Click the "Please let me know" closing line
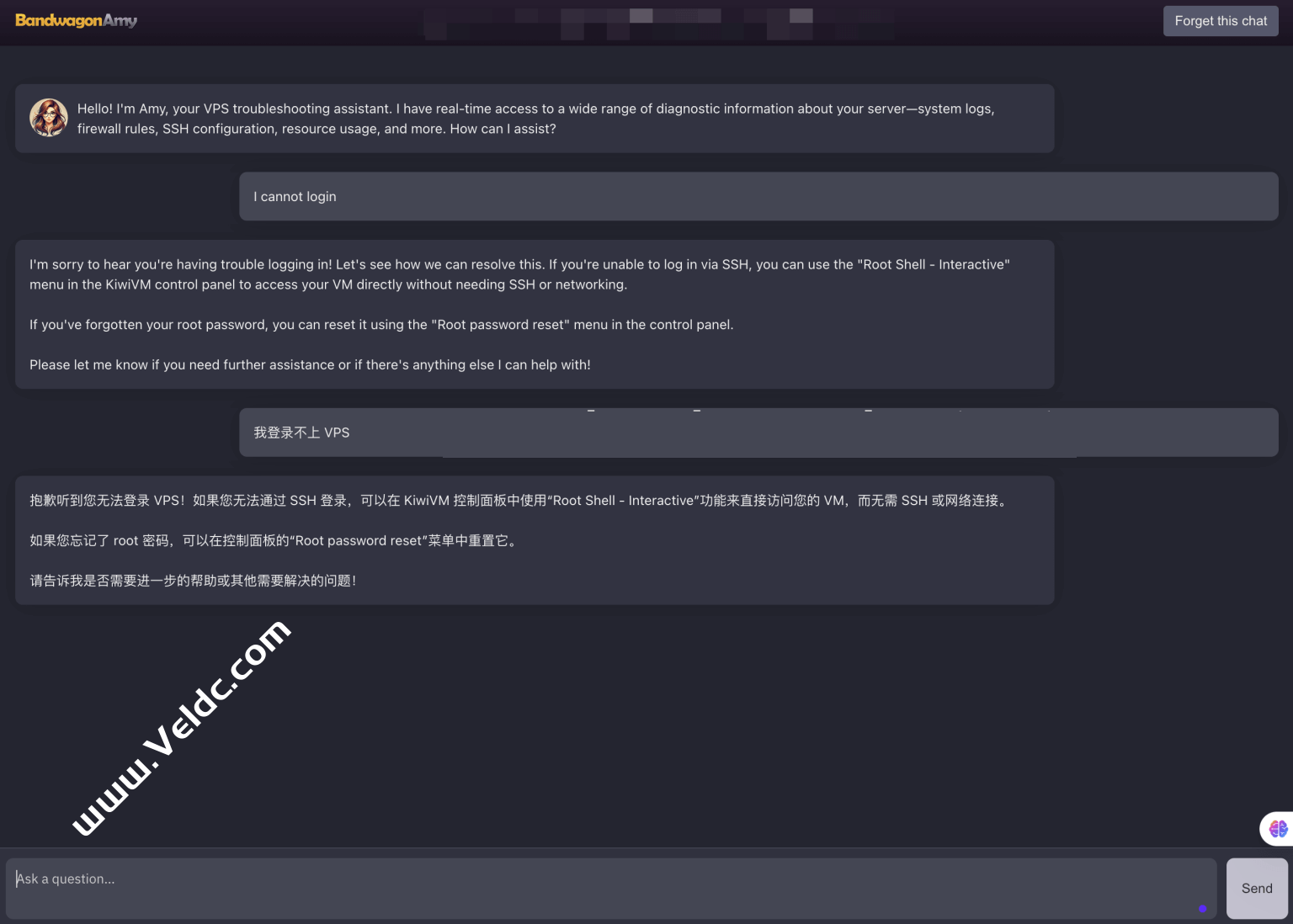This screenshot has width=1293, height=924. (310, 364)
